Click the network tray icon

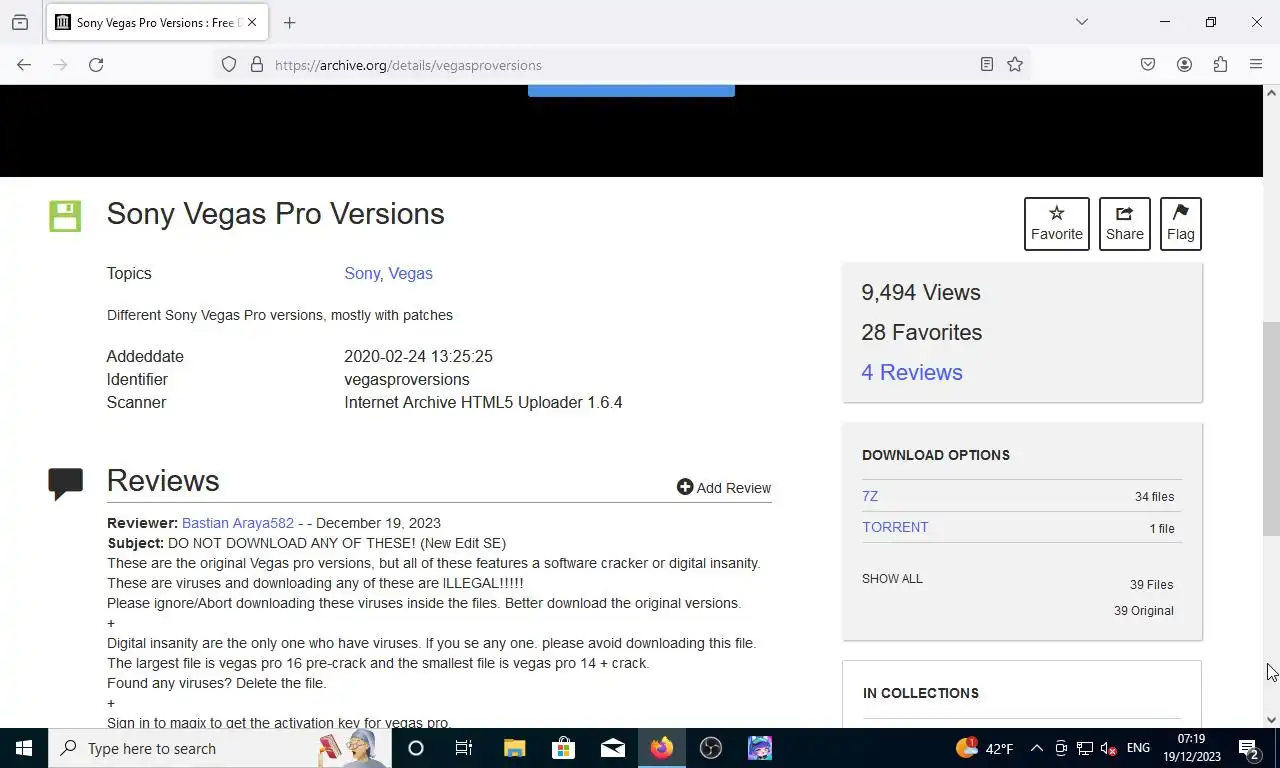pyautogui.click(x=1084, y=748)
